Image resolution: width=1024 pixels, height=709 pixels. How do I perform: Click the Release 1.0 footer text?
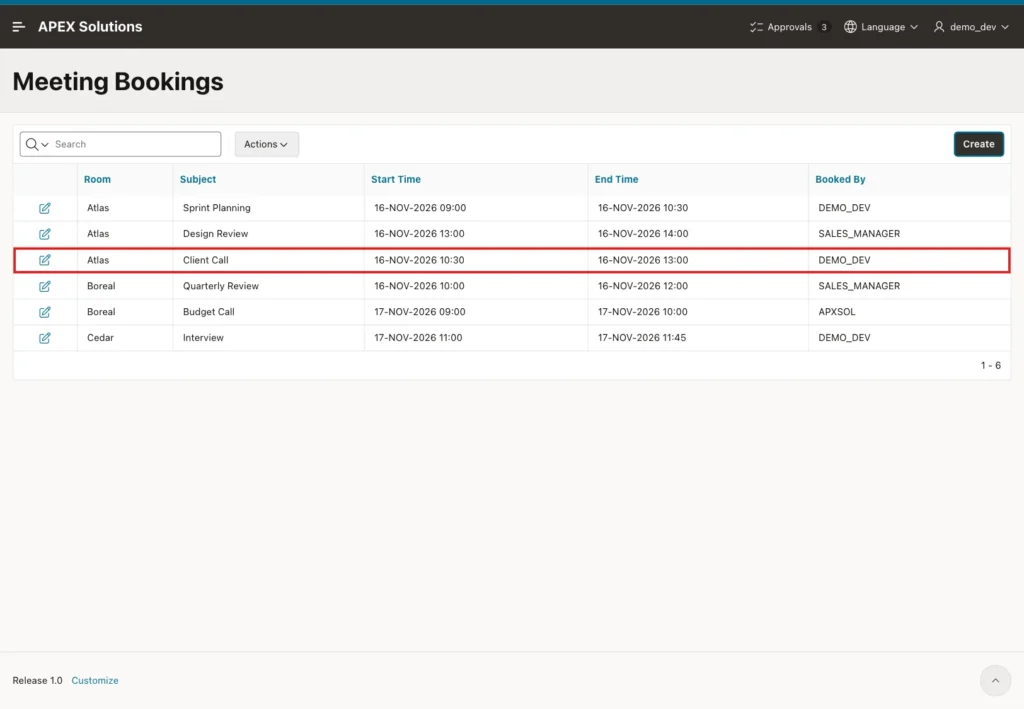click(x=37, y=680)
